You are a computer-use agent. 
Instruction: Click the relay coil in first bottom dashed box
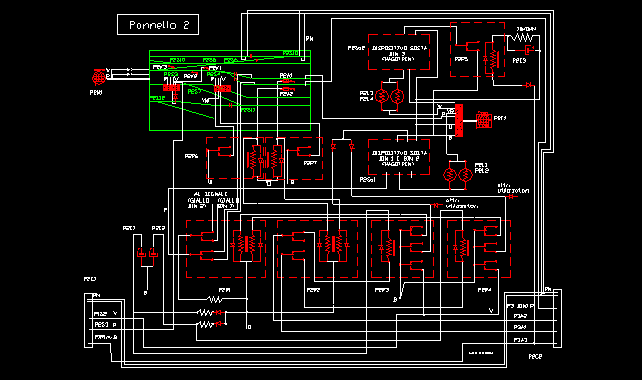click(246, 245)
